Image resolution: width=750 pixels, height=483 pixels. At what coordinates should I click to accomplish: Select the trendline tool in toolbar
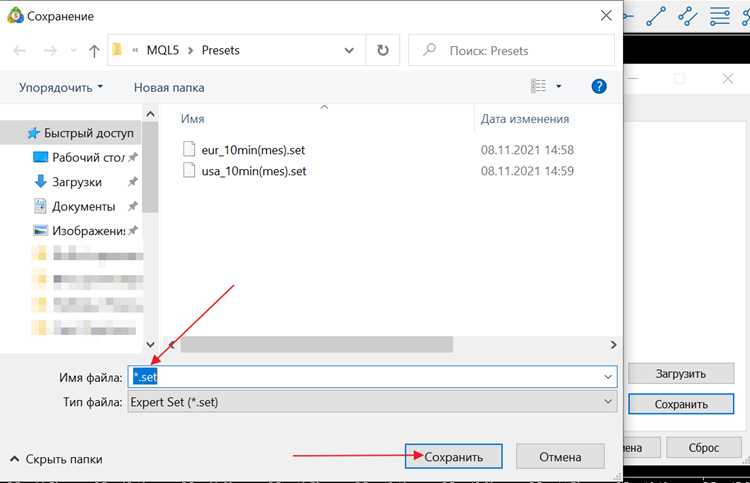click(x=656, y=16)
